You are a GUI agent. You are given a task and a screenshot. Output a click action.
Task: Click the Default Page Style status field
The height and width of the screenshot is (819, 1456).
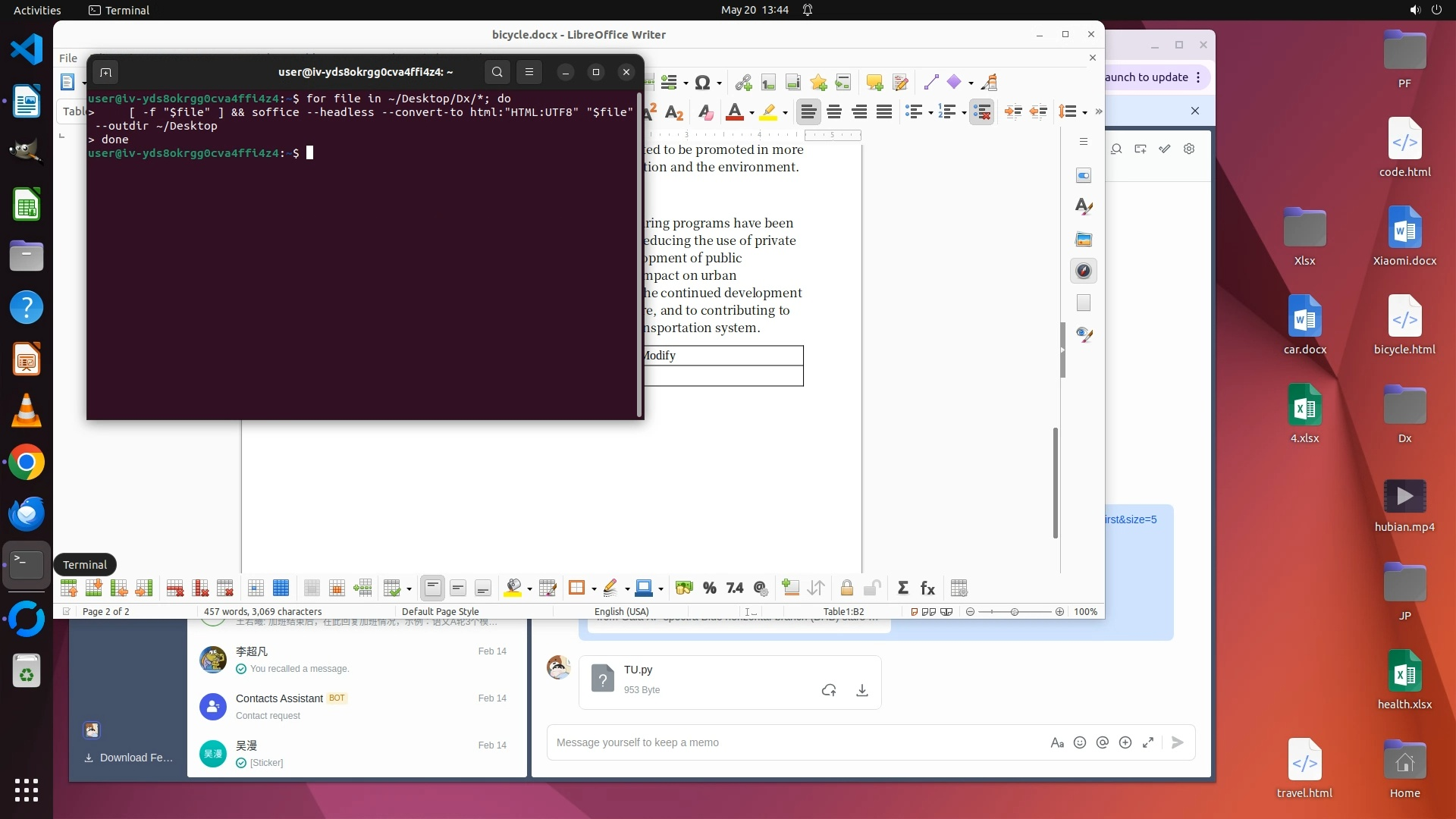(440, 611)
